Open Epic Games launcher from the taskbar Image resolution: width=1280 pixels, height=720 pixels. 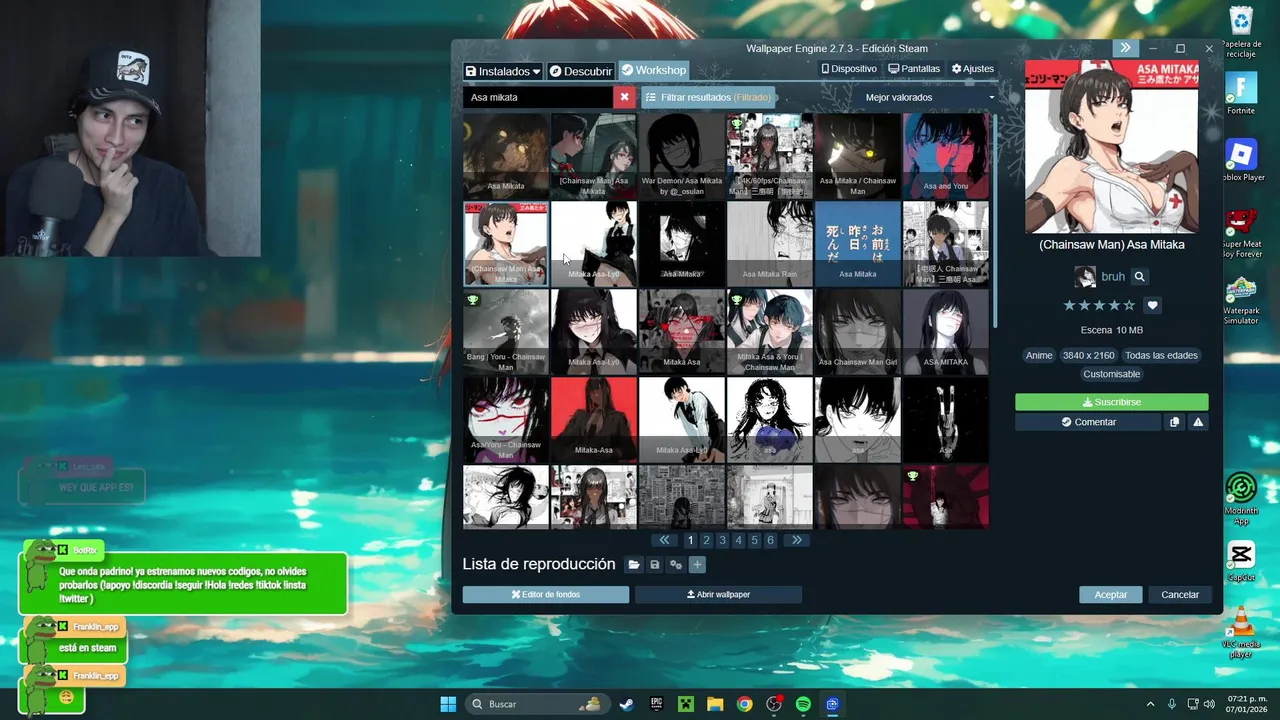click(x=656, y=704)
